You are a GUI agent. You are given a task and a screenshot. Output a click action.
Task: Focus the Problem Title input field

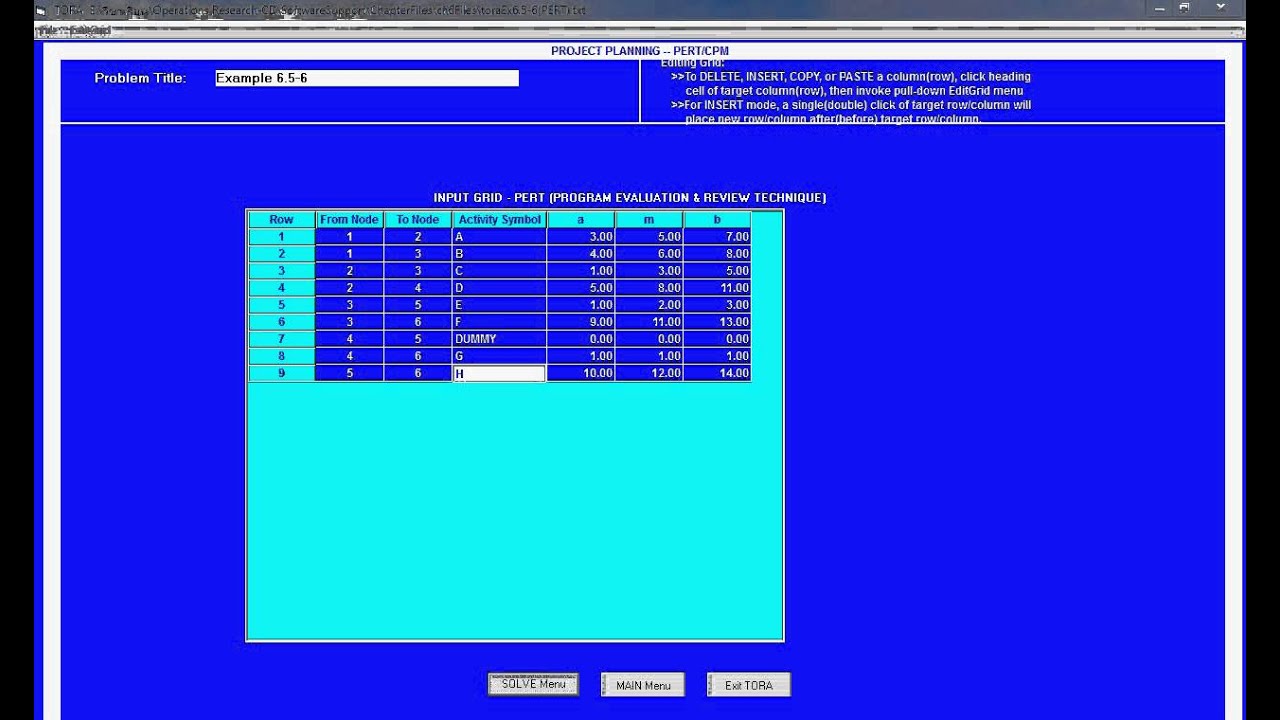pyautogui.click(x=367, y=78)
